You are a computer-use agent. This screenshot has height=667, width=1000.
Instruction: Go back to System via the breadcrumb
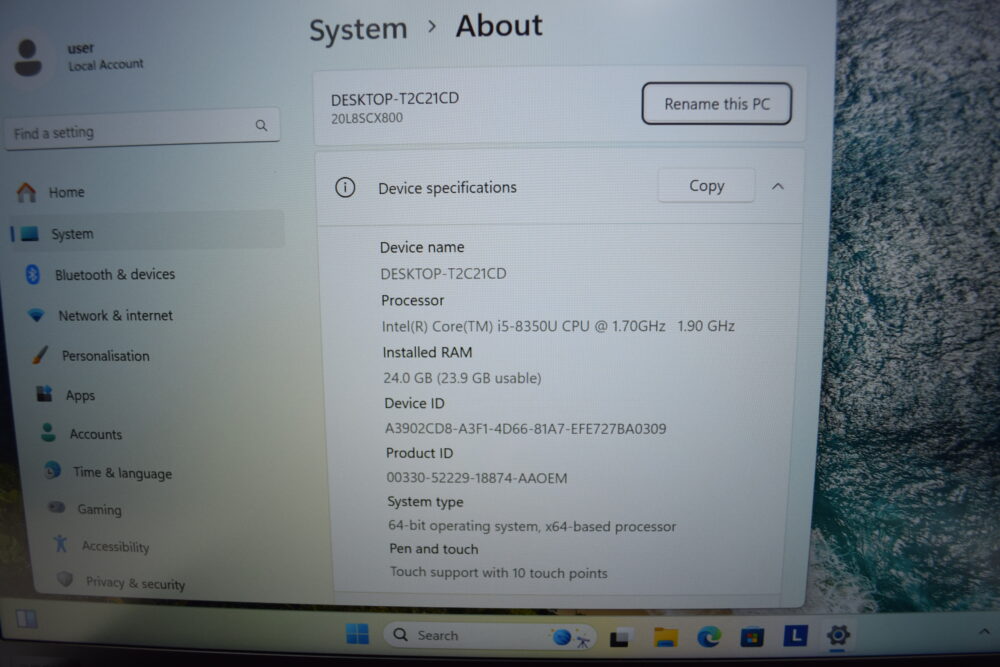pos(358,29)
